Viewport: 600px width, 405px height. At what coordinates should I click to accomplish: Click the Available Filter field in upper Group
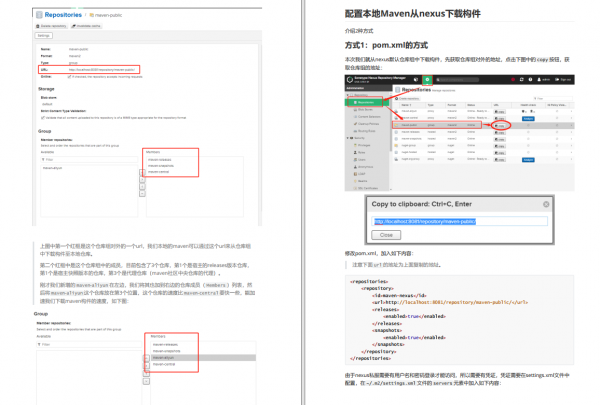pyautogui.click(x=89, y=159)
